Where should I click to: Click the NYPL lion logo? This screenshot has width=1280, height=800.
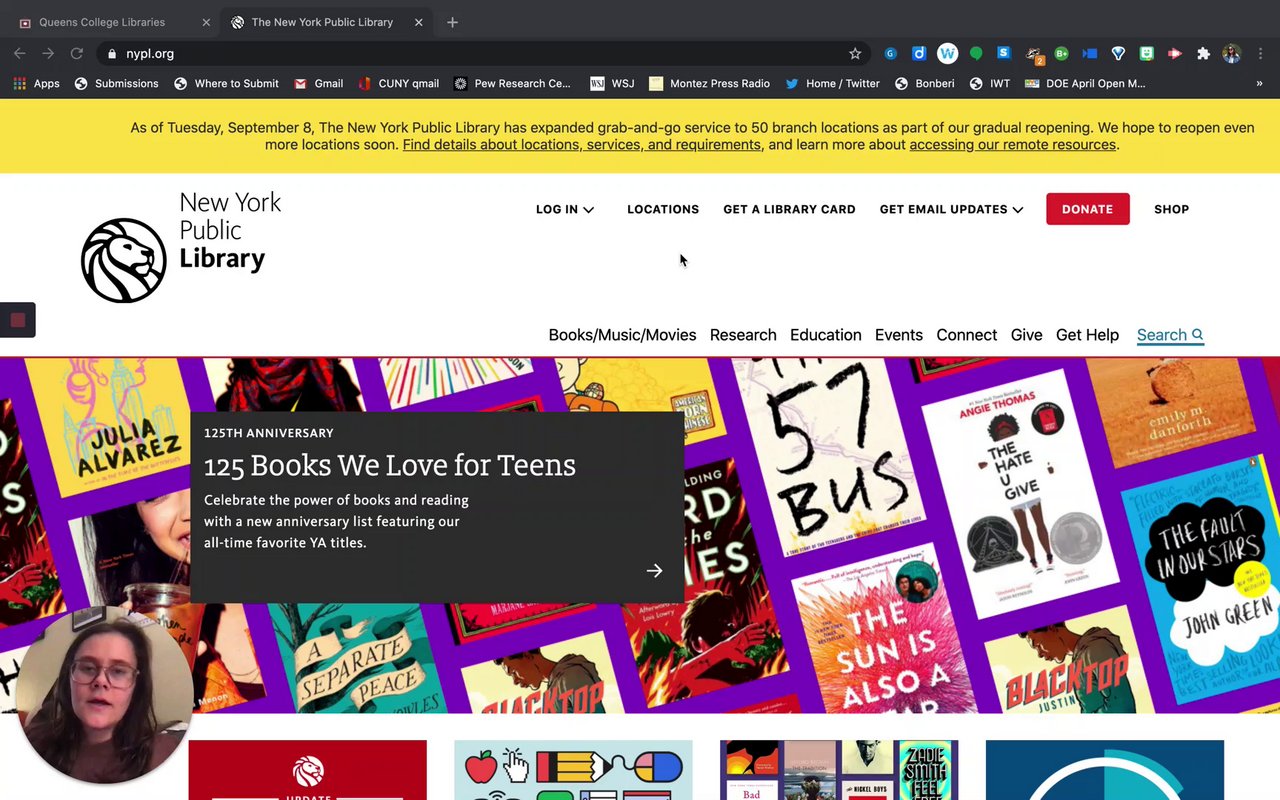tap(124, 260)
